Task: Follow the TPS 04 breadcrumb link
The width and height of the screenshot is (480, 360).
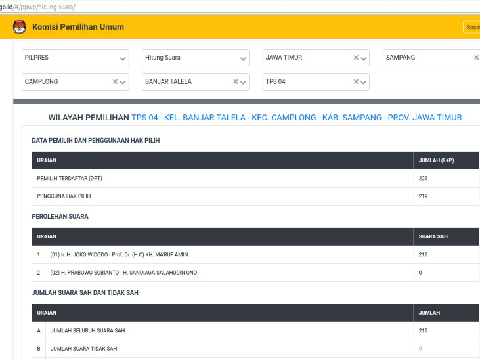Action: 144,117
